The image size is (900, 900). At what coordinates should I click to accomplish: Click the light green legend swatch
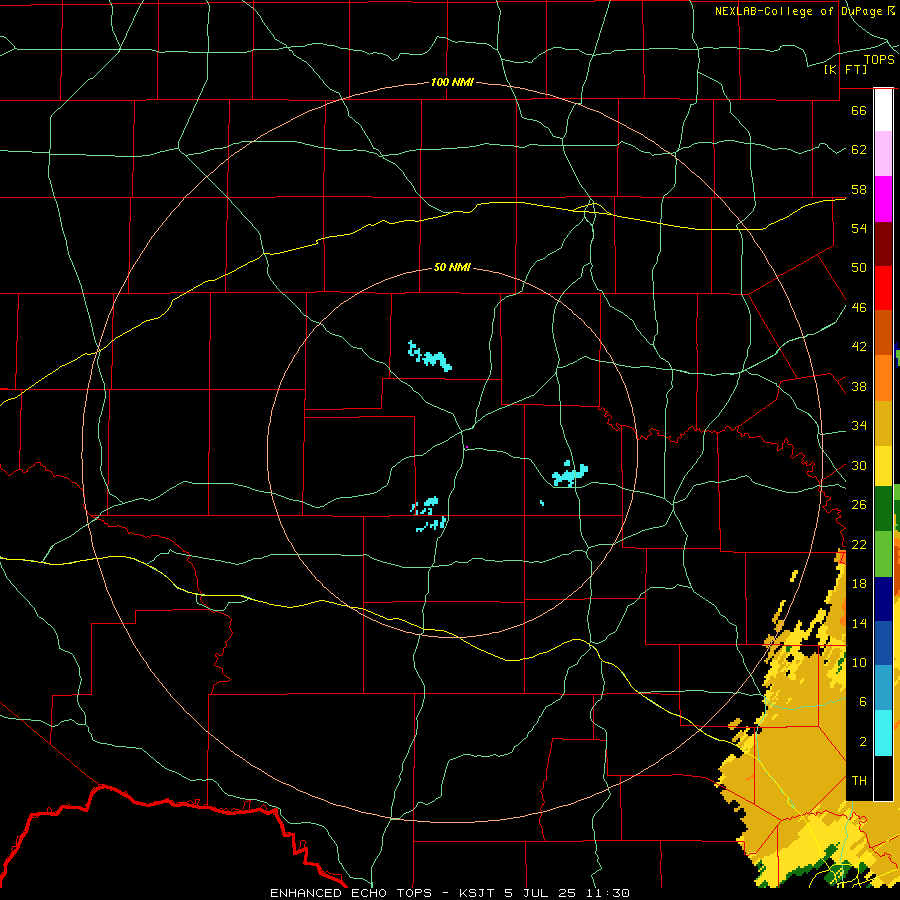click(x=883, y=554)
